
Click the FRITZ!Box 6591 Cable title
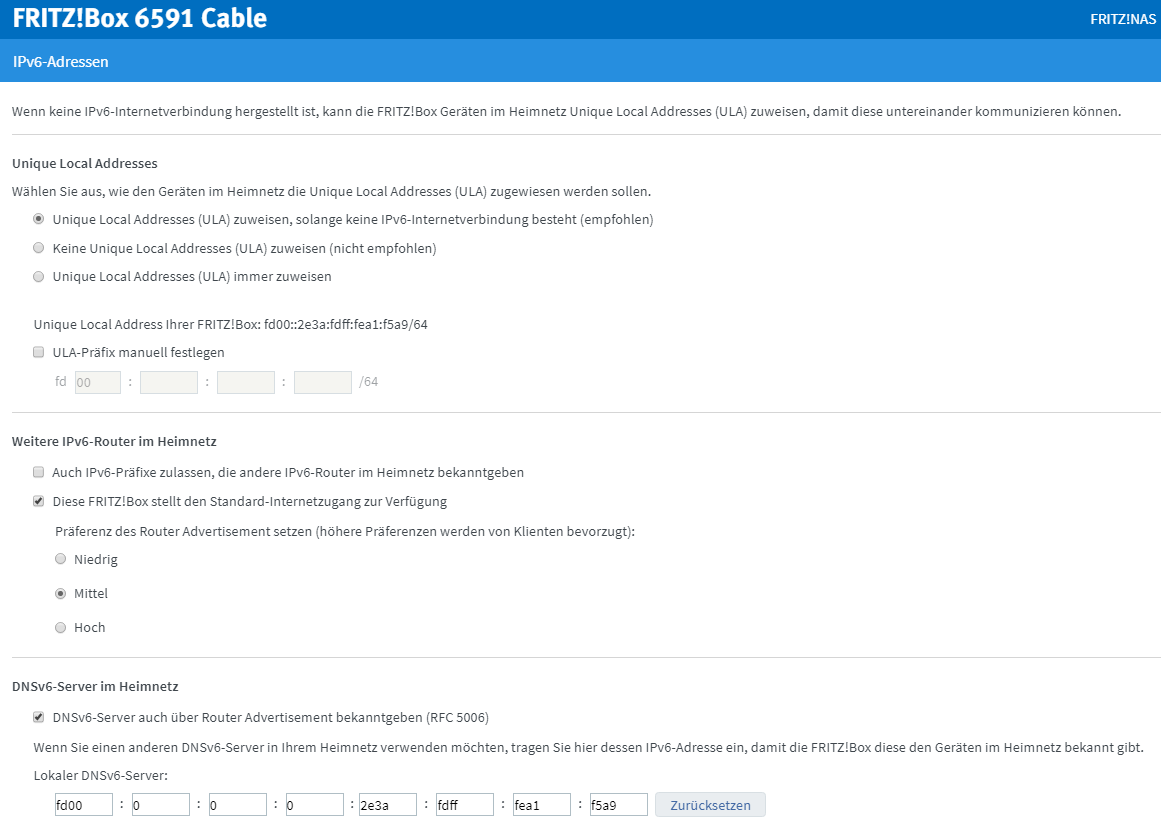coord(140,19)
